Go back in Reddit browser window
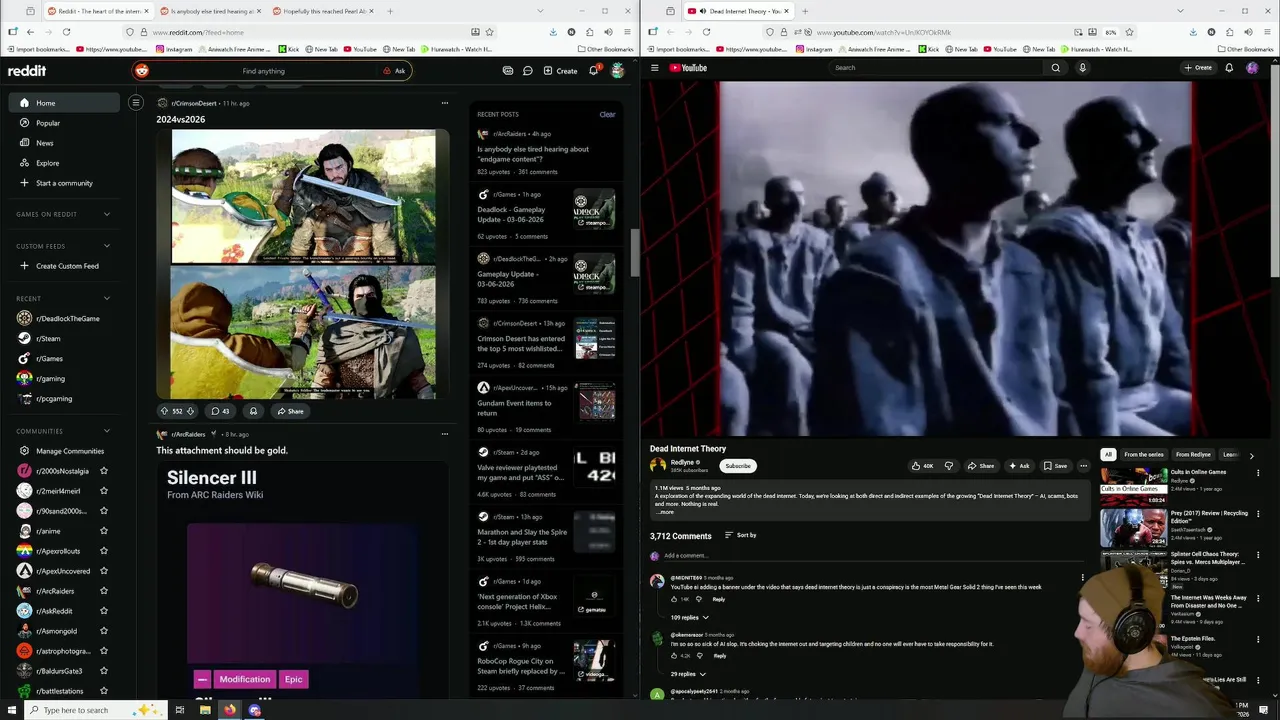1280x720 pixels. (30, 32)
